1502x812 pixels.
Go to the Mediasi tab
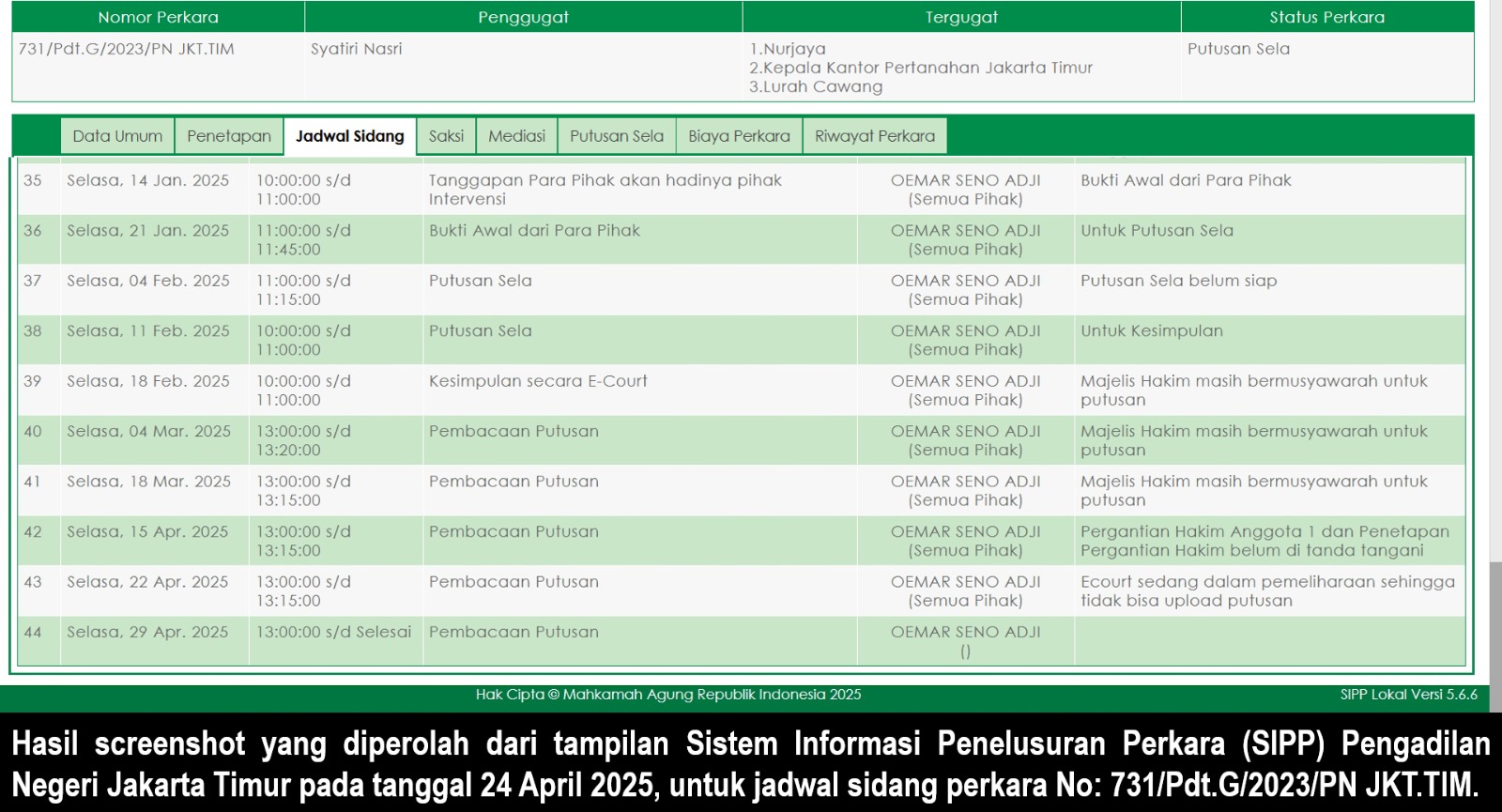click(516, 136)
